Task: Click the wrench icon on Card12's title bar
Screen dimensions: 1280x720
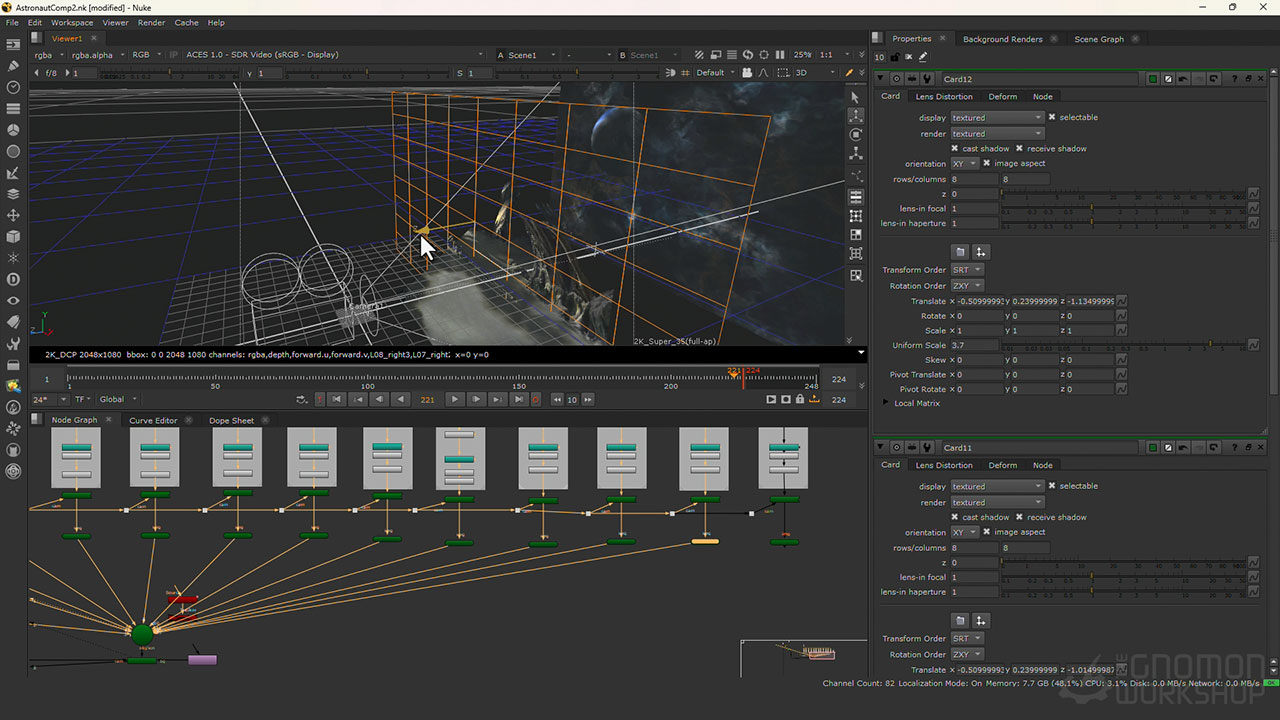Action: [x=925, y=79]
